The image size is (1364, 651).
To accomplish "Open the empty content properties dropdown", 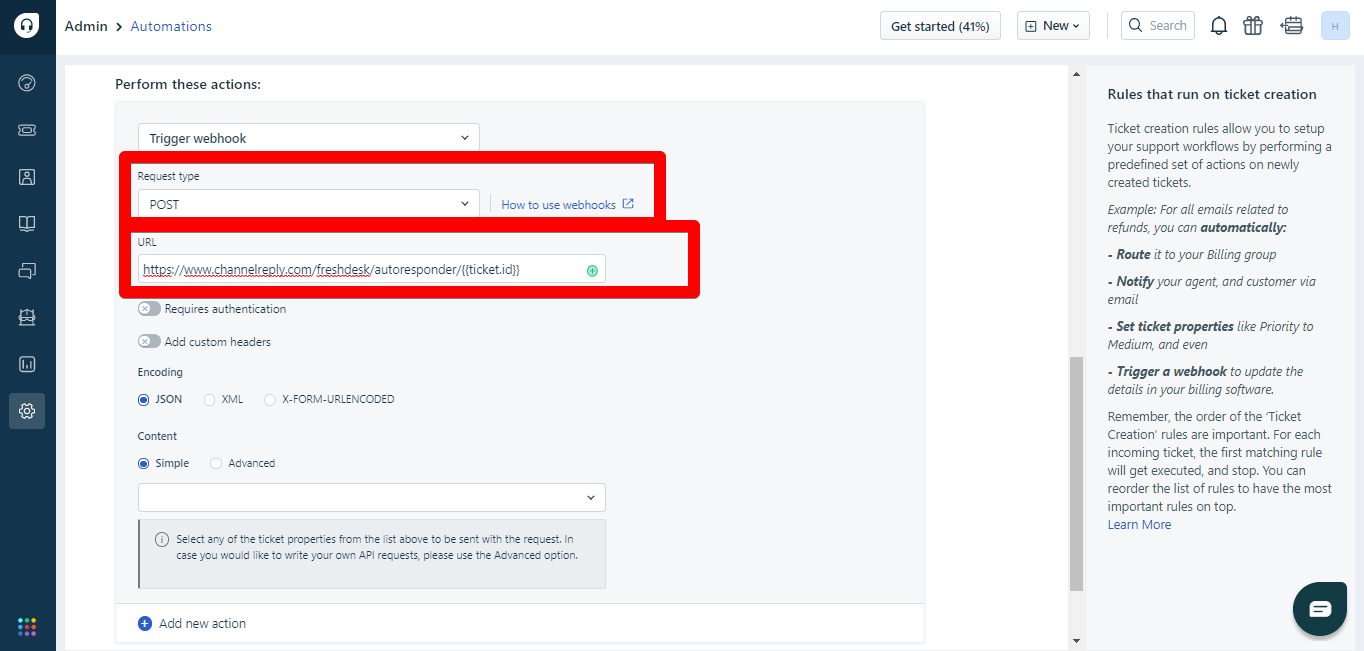I will (372, 497).
